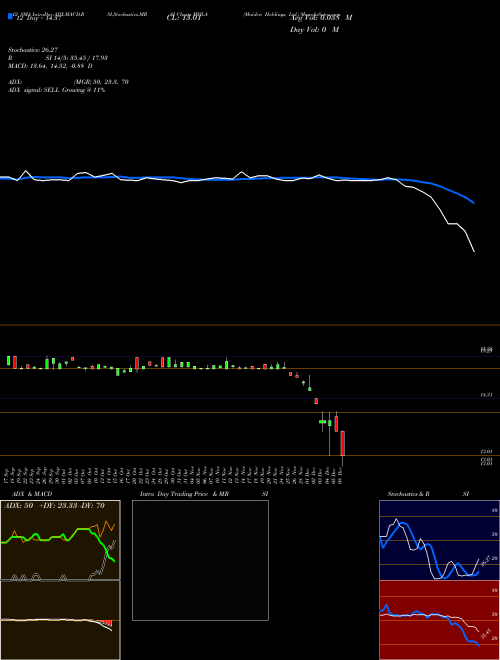This screenshot has height=660, width=500.
Task: Click the last red candlestick on the chart
Action: tap(343, 443)
